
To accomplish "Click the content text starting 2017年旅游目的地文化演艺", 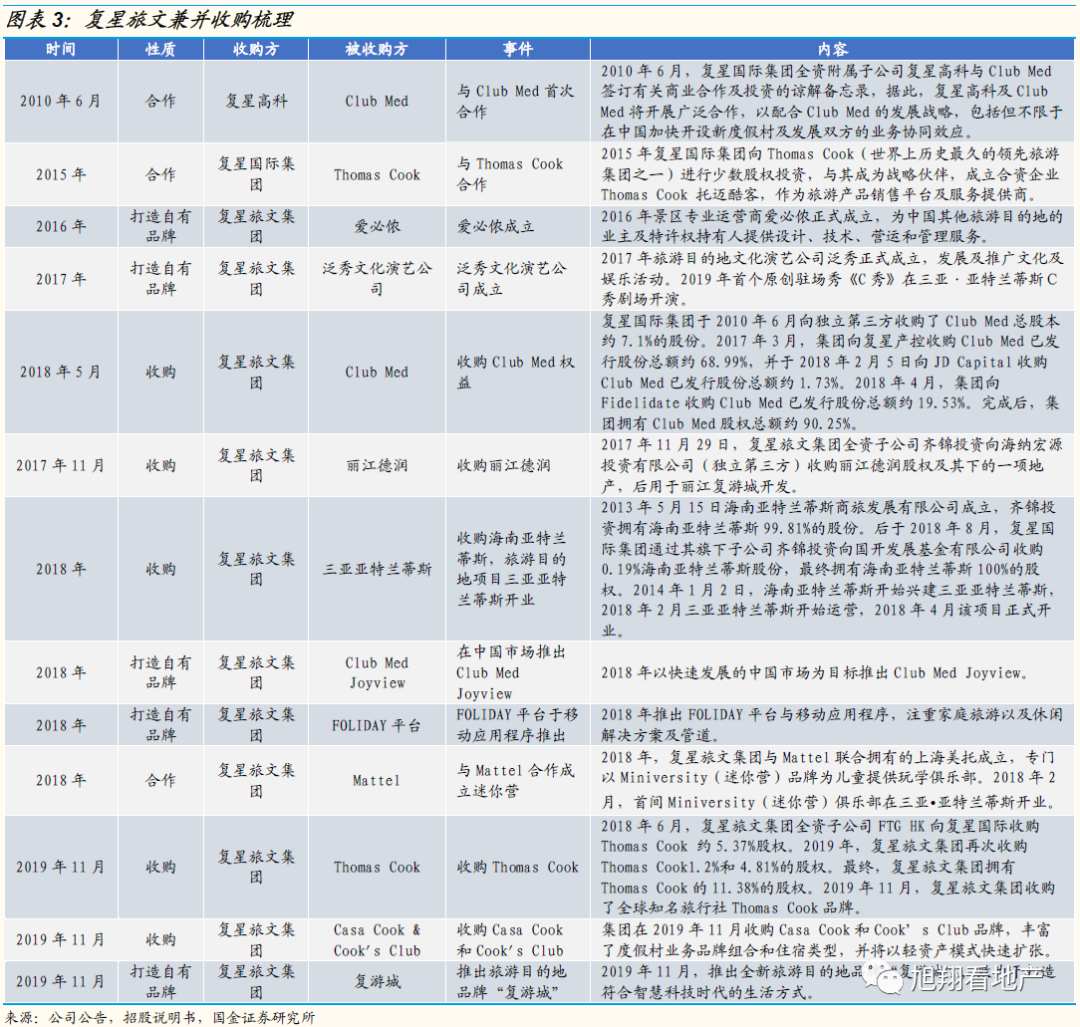I will 831,279.
